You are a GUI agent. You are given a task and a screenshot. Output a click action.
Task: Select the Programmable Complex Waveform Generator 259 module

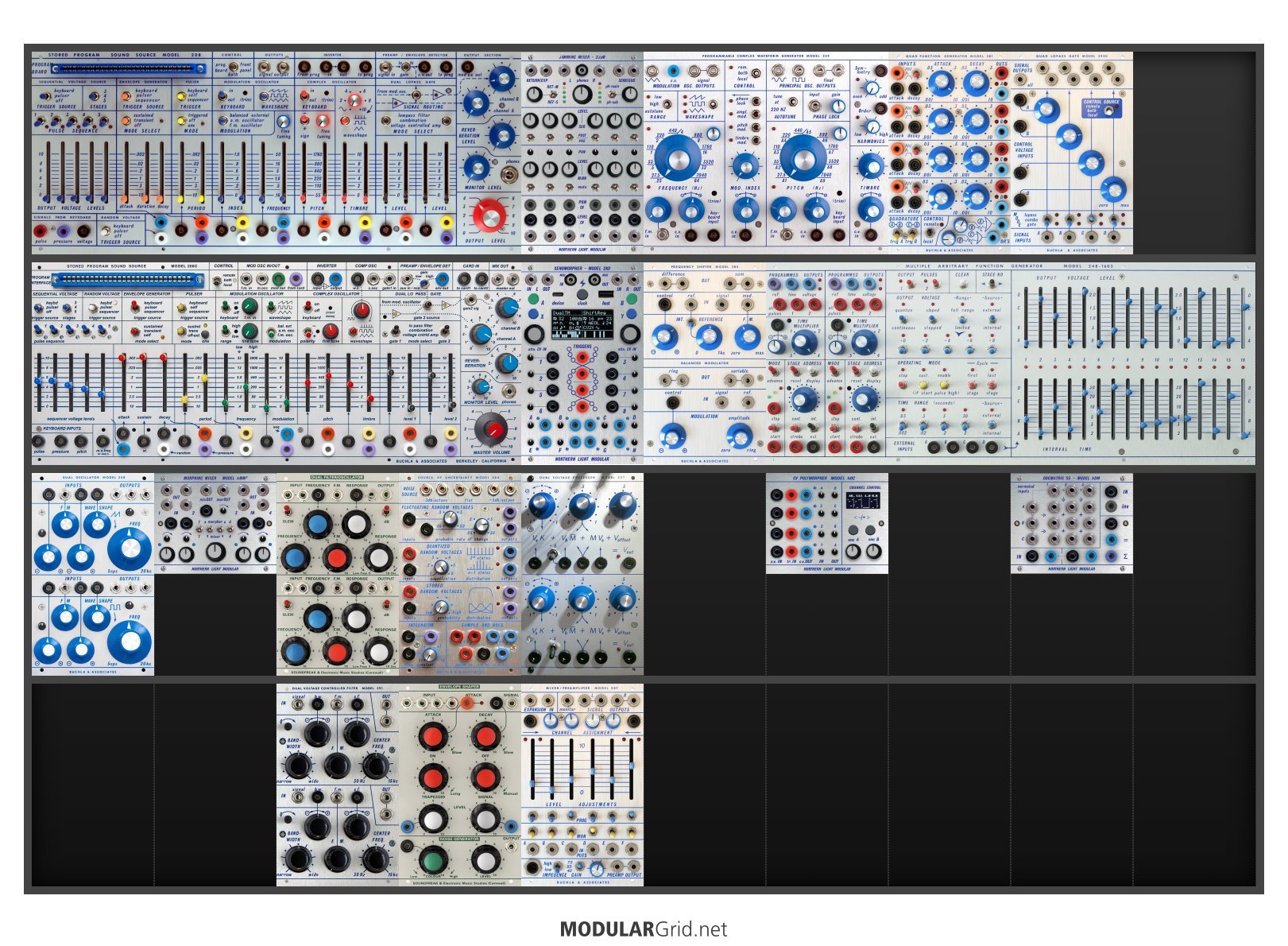click(766, 153)
